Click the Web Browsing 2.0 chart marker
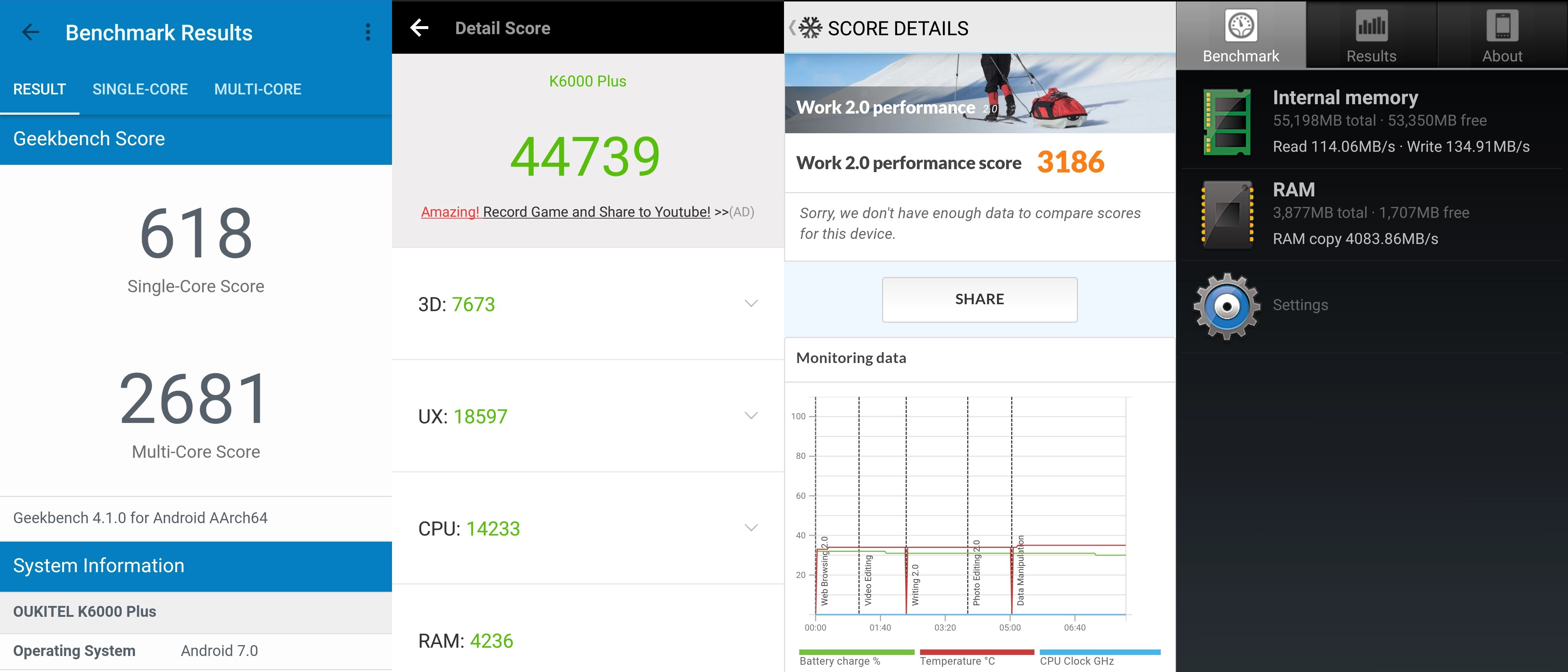The image size is (1568, 672). click(x=824, y=571)
